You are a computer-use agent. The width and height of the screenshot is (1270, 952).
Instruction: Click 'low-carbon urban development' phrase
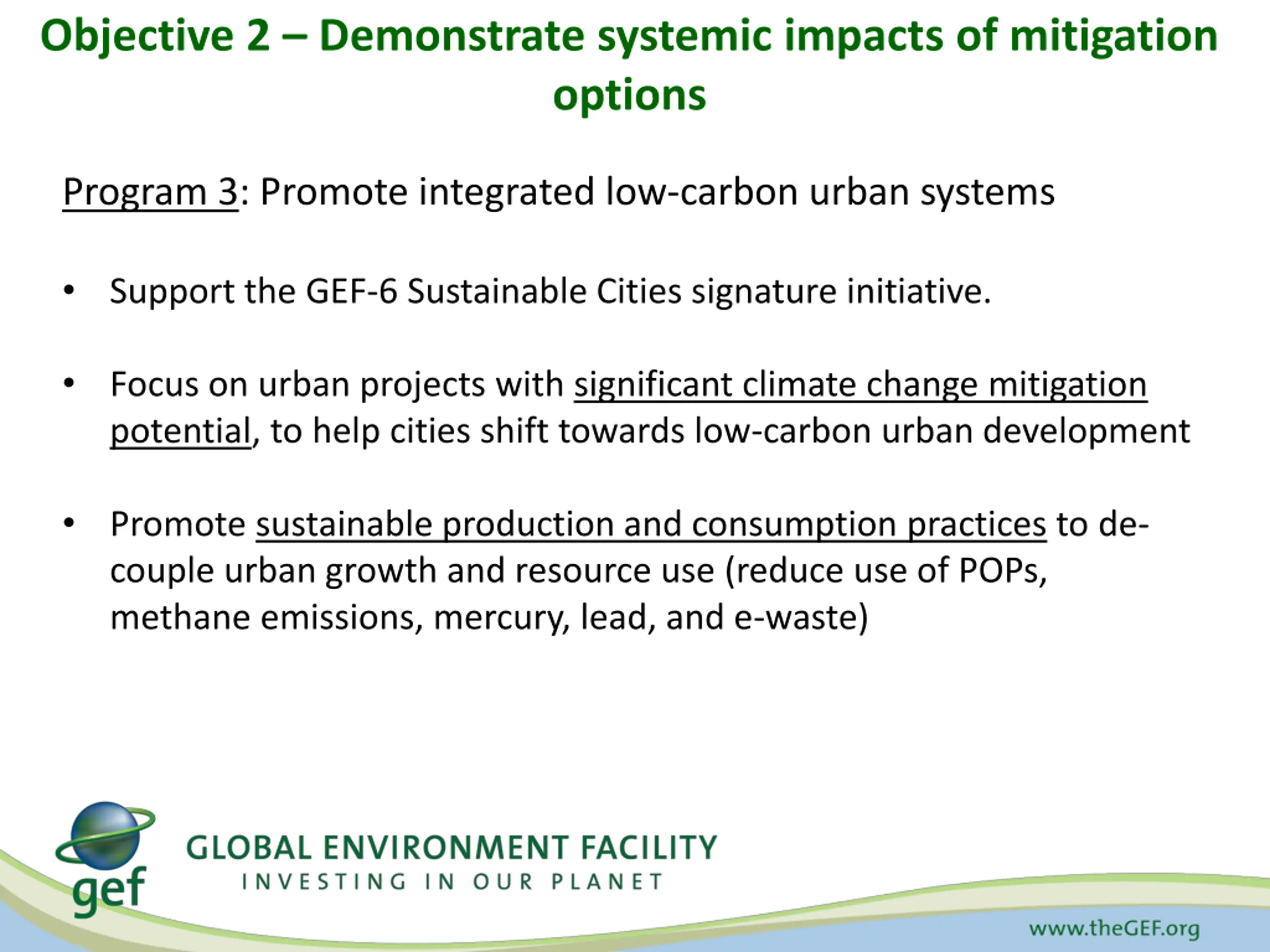[x=942, y=431]
